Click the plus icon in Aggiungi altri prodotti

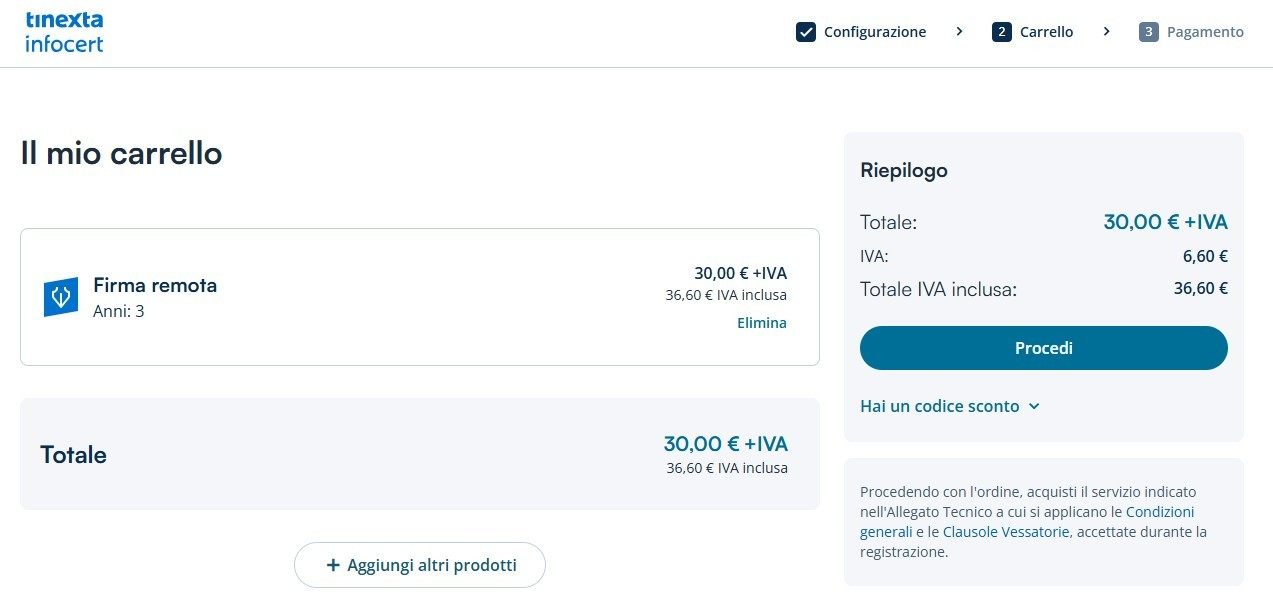[333, 565]
